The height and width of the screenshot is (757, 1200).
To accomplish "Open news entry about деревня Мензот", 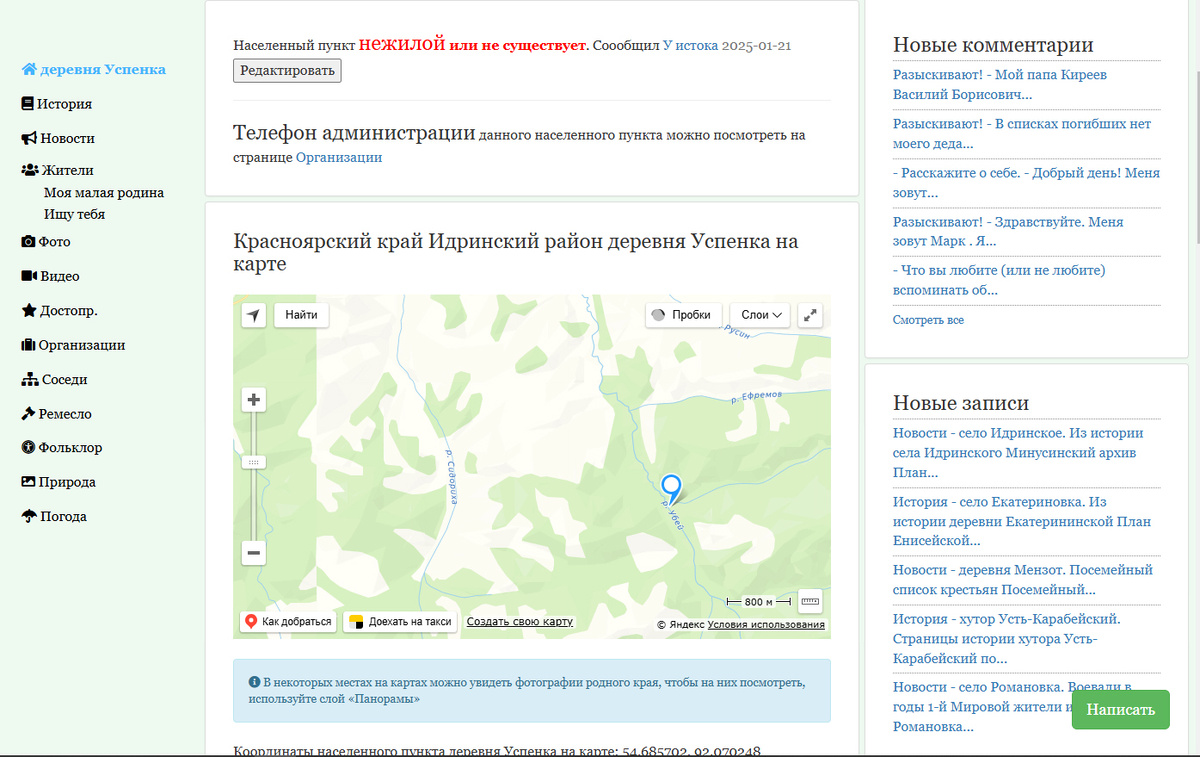I will tap(1023, 579).
